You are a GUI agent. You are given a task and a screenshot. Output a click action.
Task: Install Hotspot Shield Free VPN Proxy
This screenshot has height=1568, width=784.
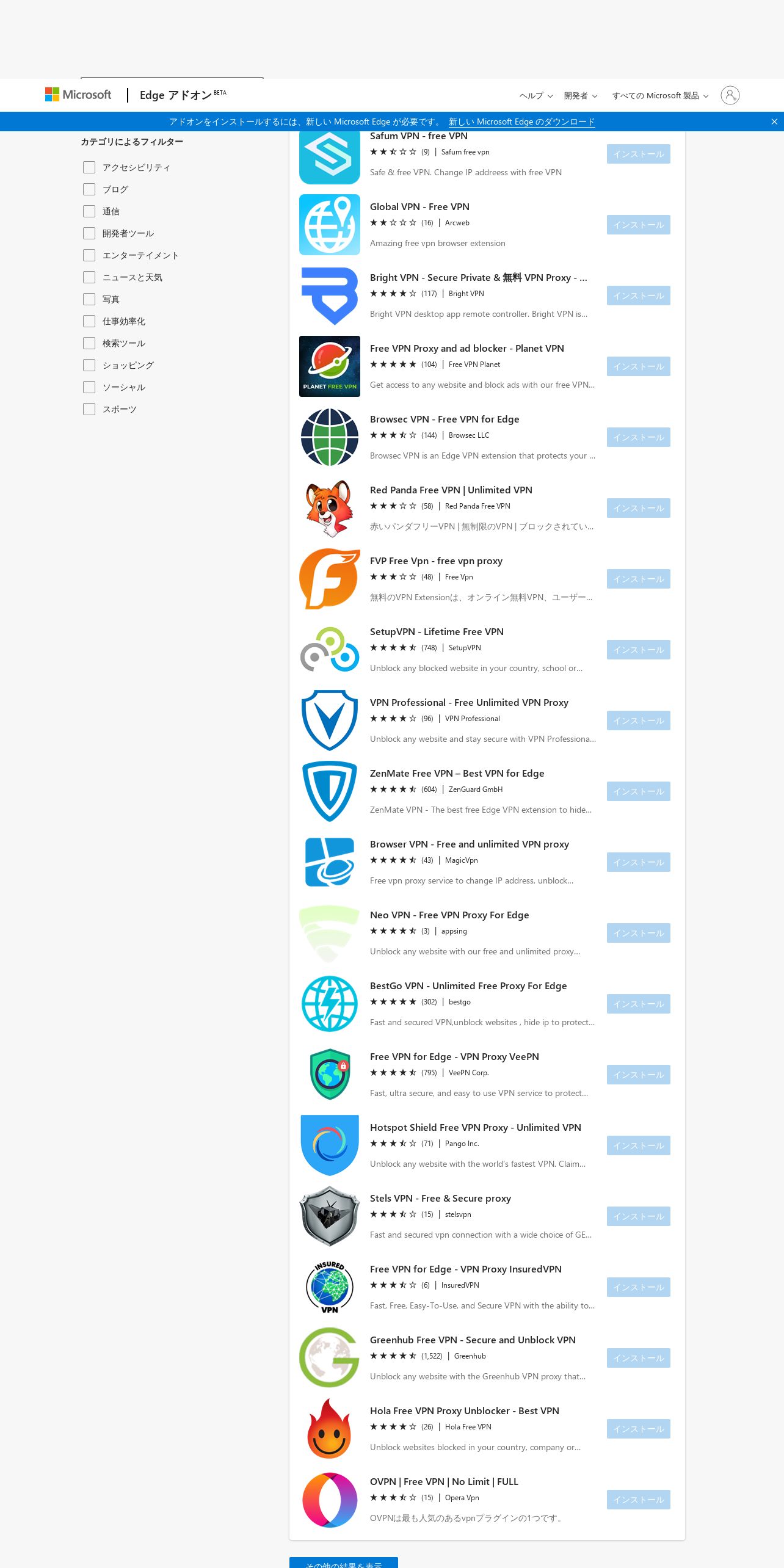coord(639,1145)
